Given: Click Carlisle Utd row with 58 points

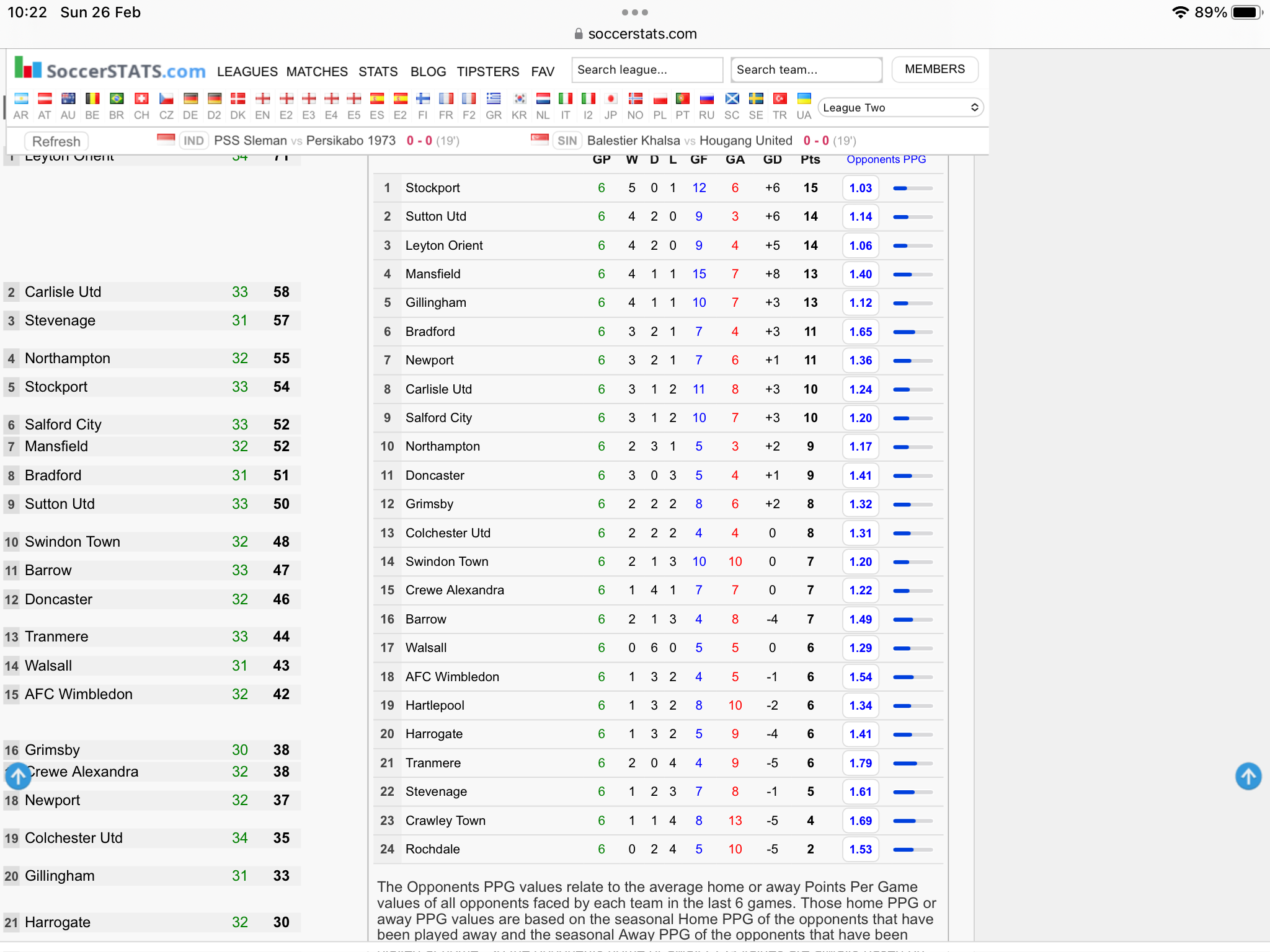Looking at the screenshot, I should (152, 292).
